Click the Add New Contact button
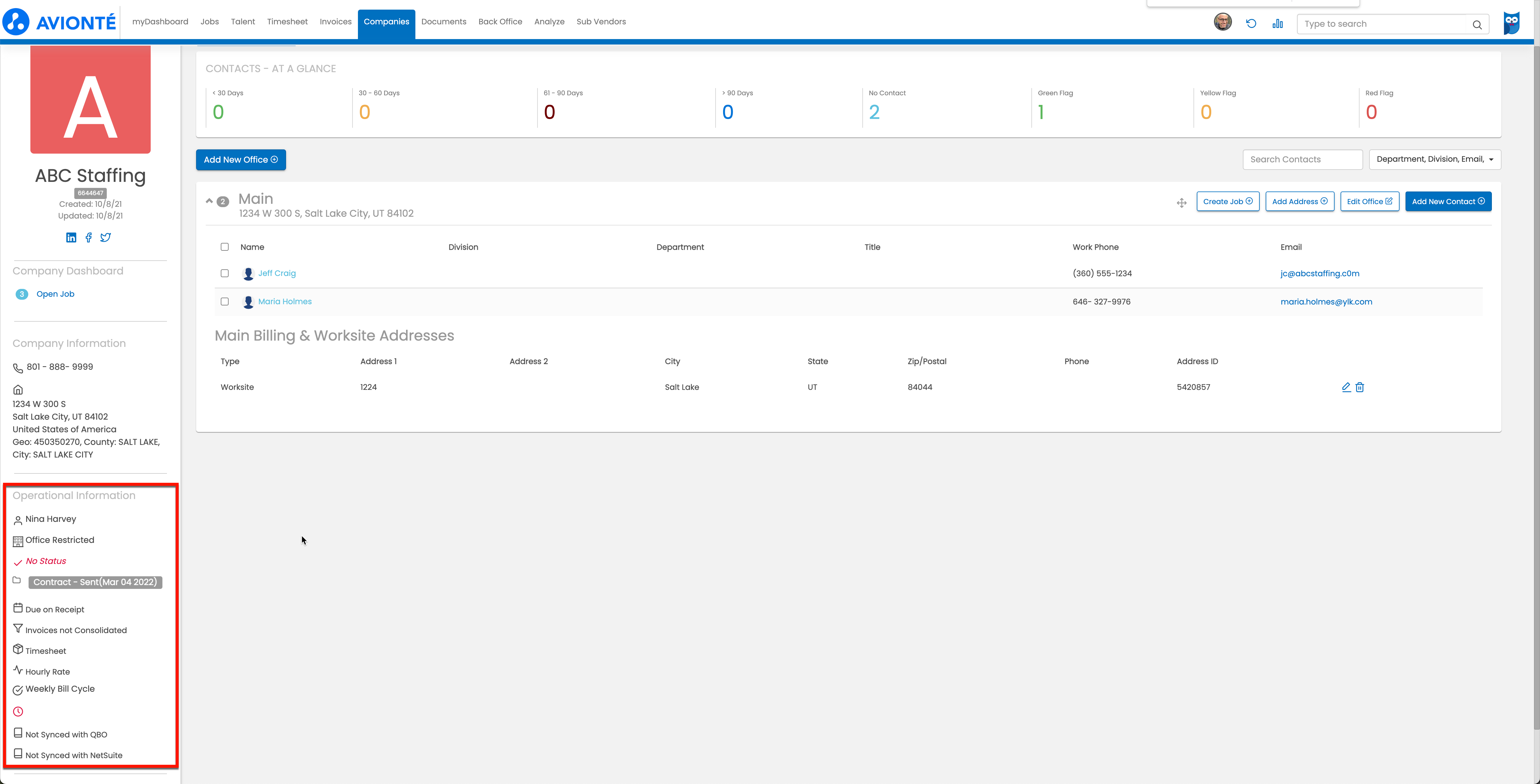 click(1448, 201)
